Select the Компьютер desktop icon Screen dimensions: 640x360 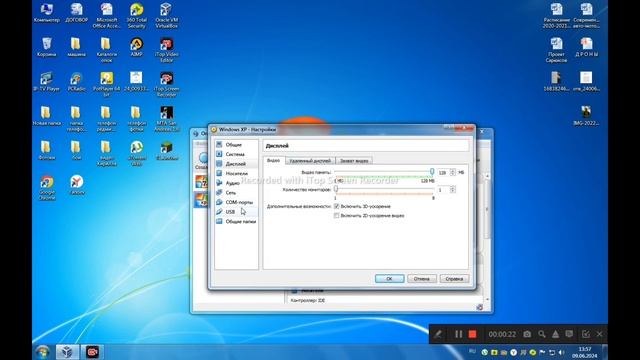click(x=47, y=13)
